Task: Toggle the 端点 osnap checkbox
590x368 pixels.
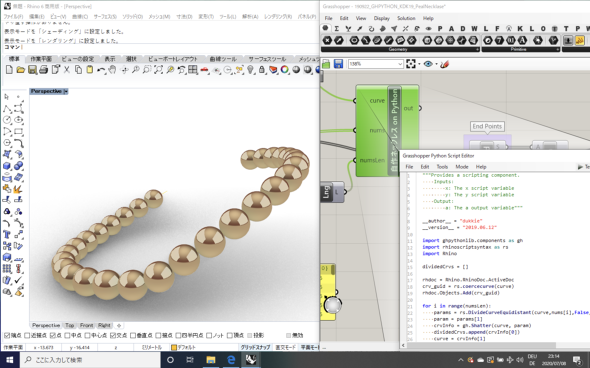Action: click(x=7, y=335)
